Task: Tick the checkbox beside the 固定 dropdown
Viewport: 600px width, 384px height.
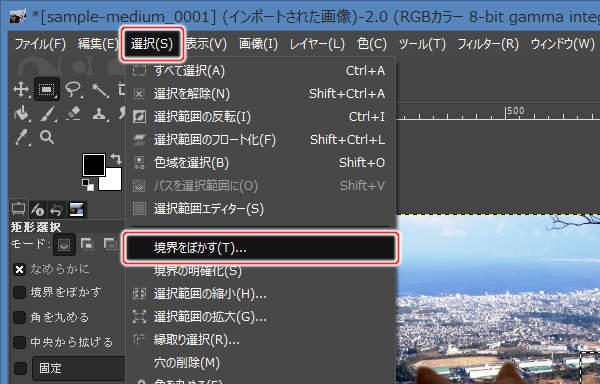Action: (x=20, y=368)
